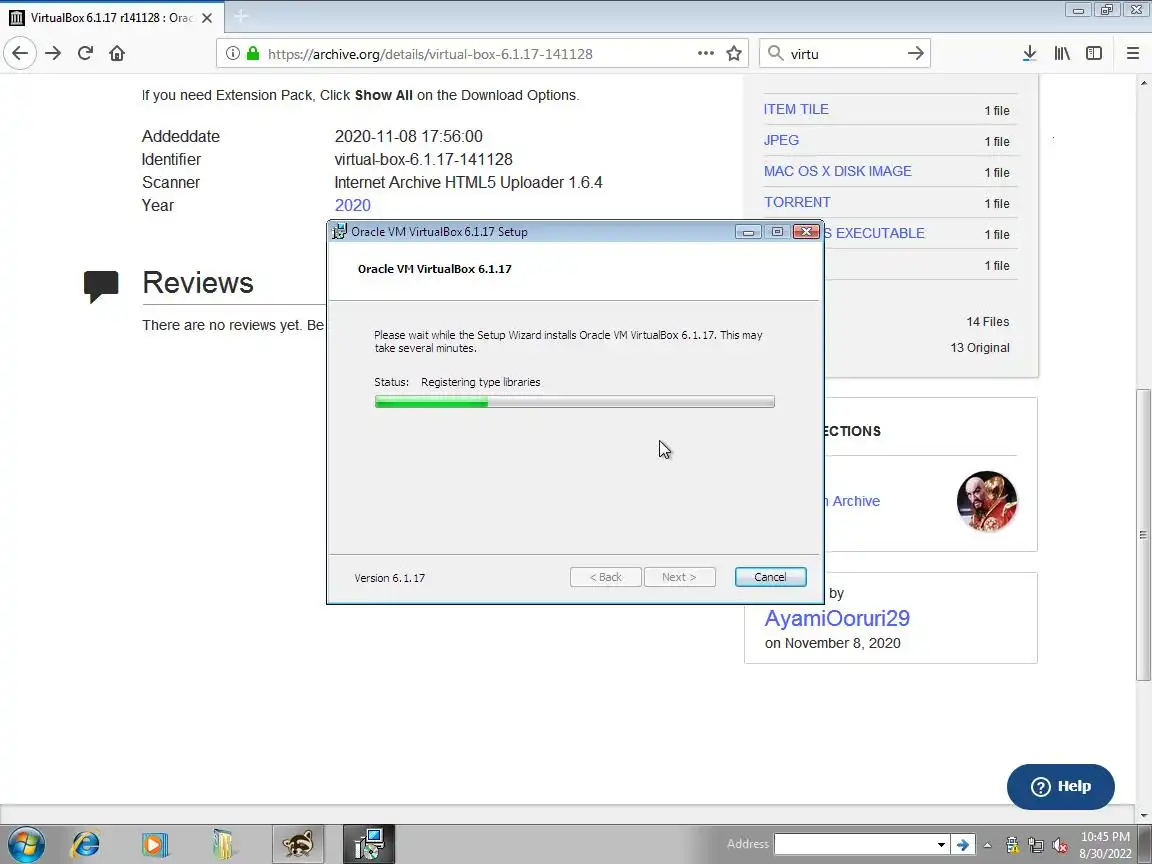Click the disabled Next button in setup
This screenshot has height=864, width=1152.
tap(680, 577)
